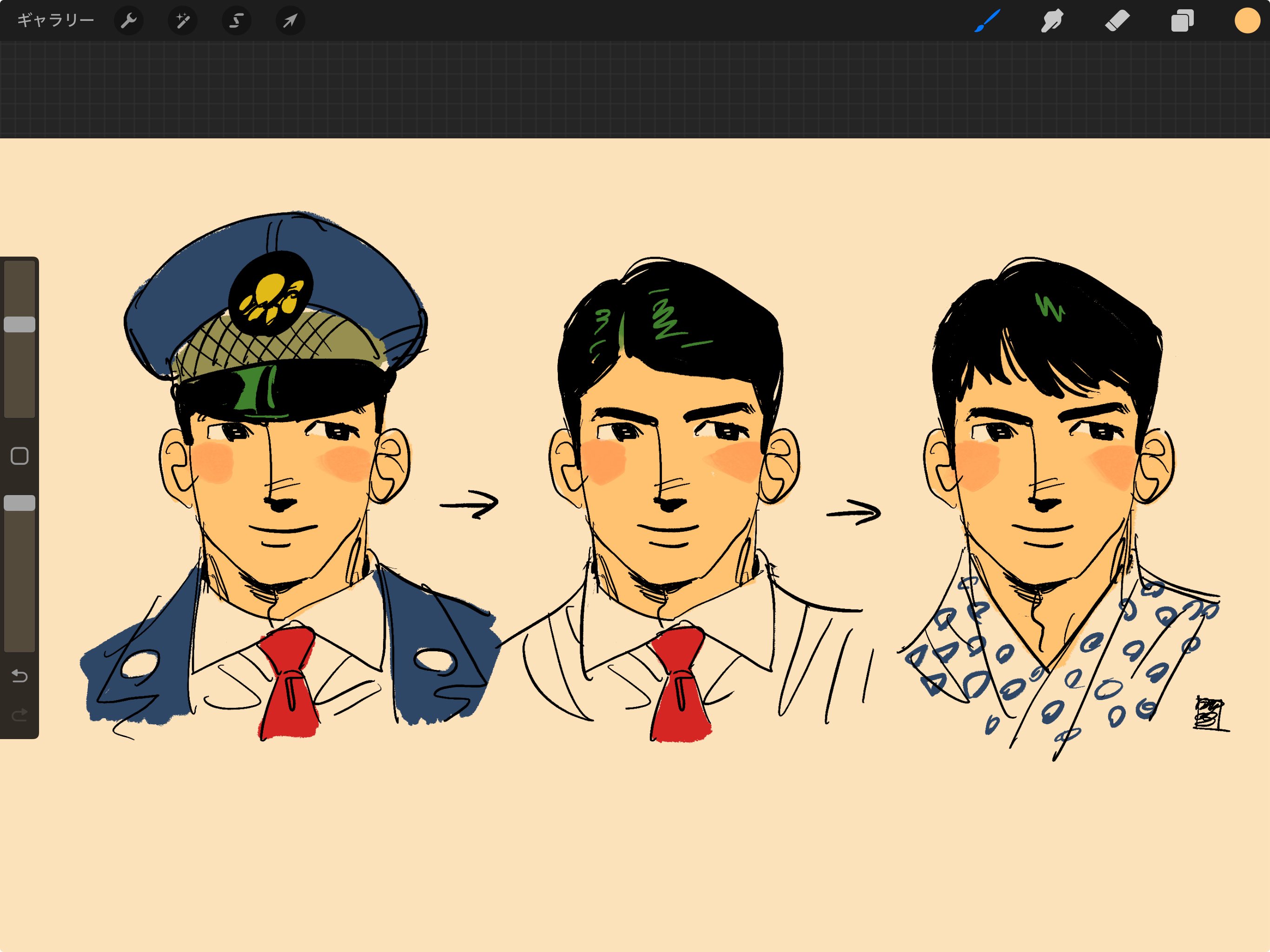1270x952 pixels.
Task: Open the Gallery (ギャラリー) button
Action: point(55,20)
